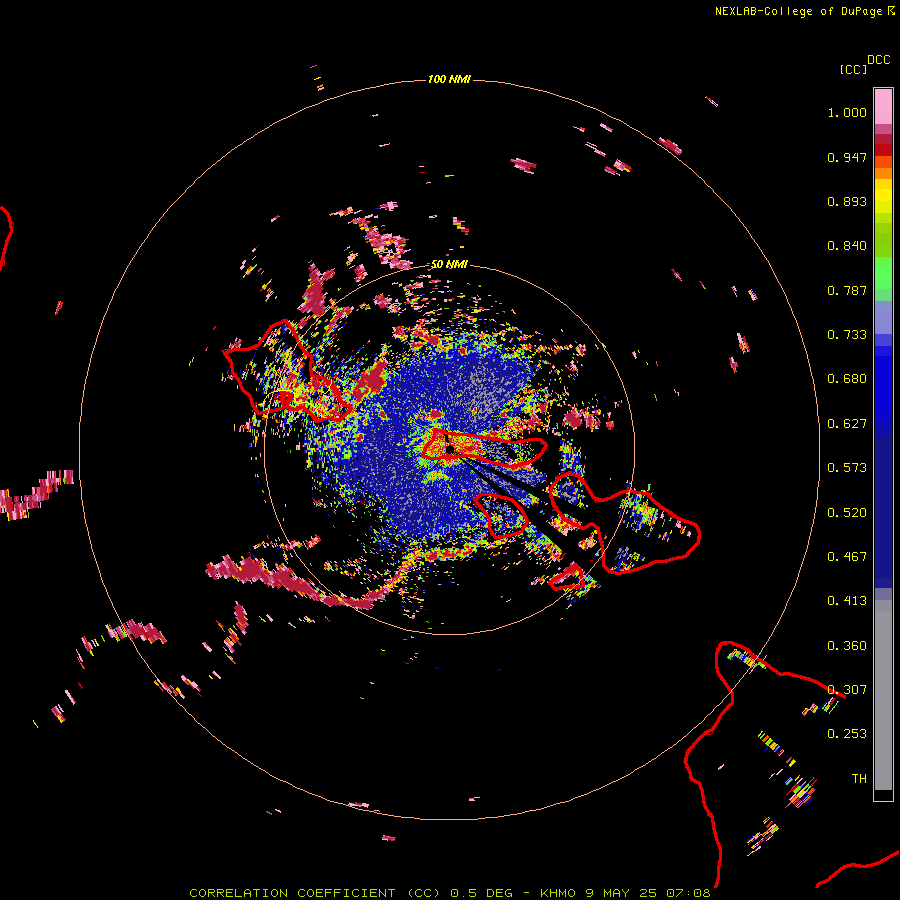Select the 0.680 scale value
The image size is (900, 900).
click(847, 379)
